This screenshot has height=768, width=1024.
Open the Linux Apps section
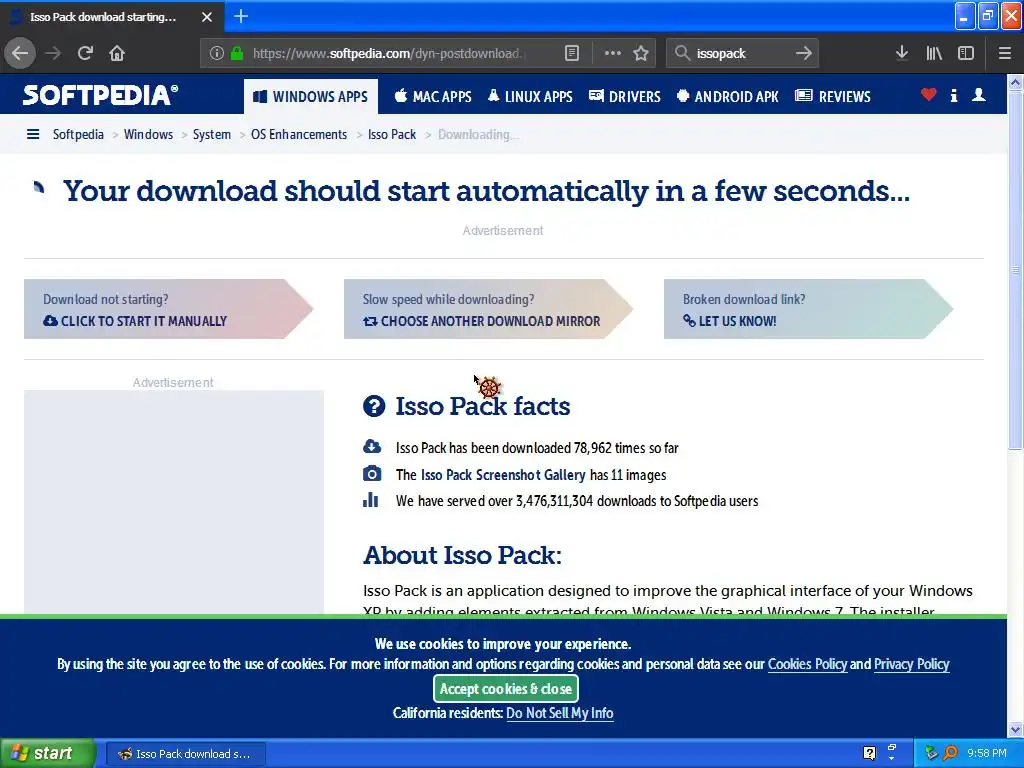pyautogui.click(x=530, y=97)
